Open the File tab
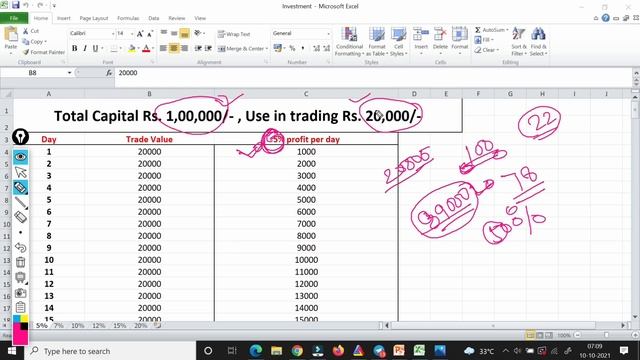640x360 pixels. point(14,18)
